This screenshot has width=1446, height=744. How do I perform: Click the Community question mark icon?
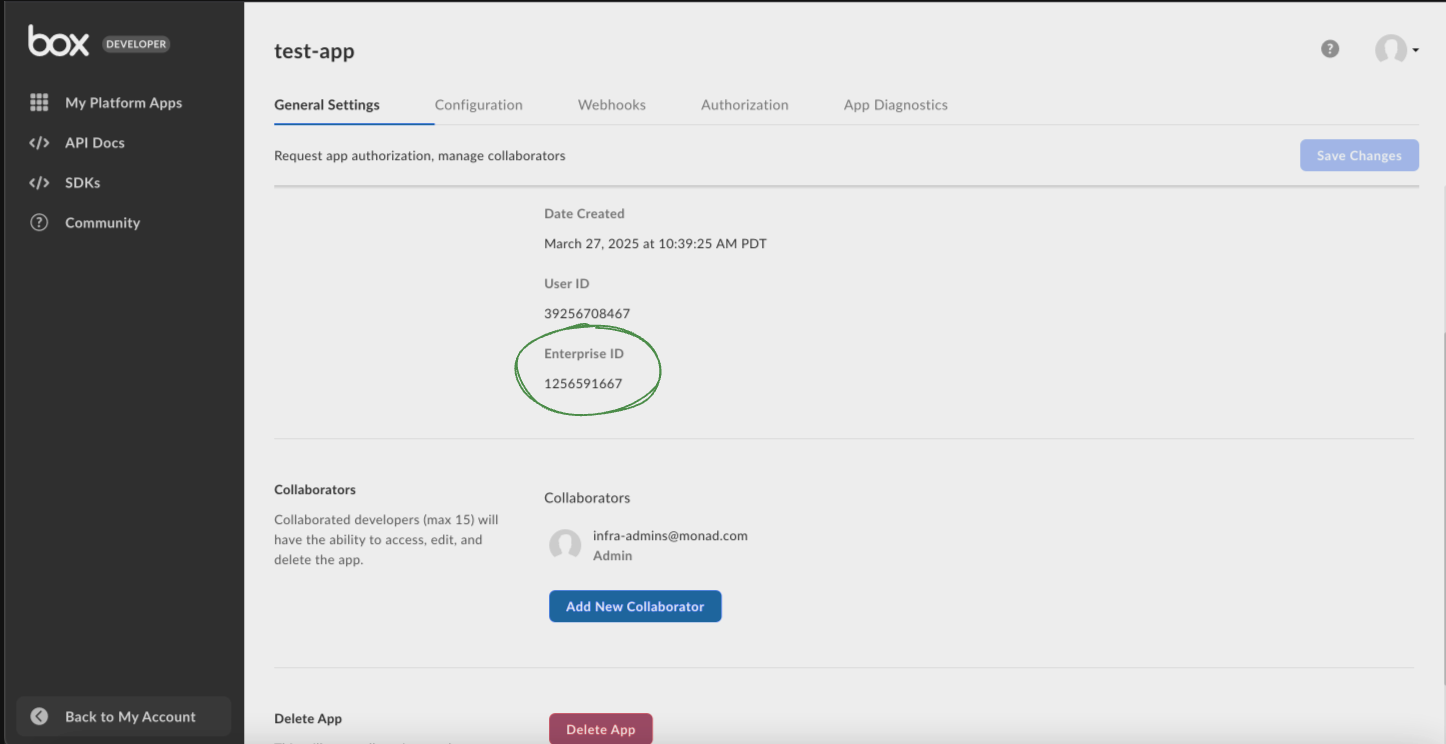(x=39, y=223)
